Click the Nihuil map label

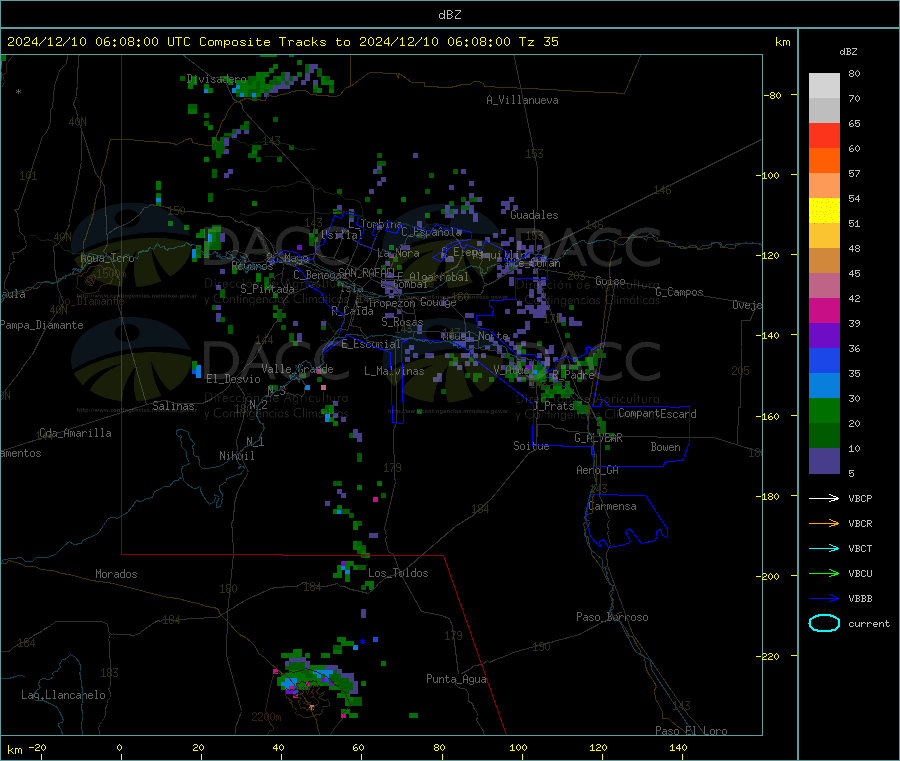tap(236, 456)
